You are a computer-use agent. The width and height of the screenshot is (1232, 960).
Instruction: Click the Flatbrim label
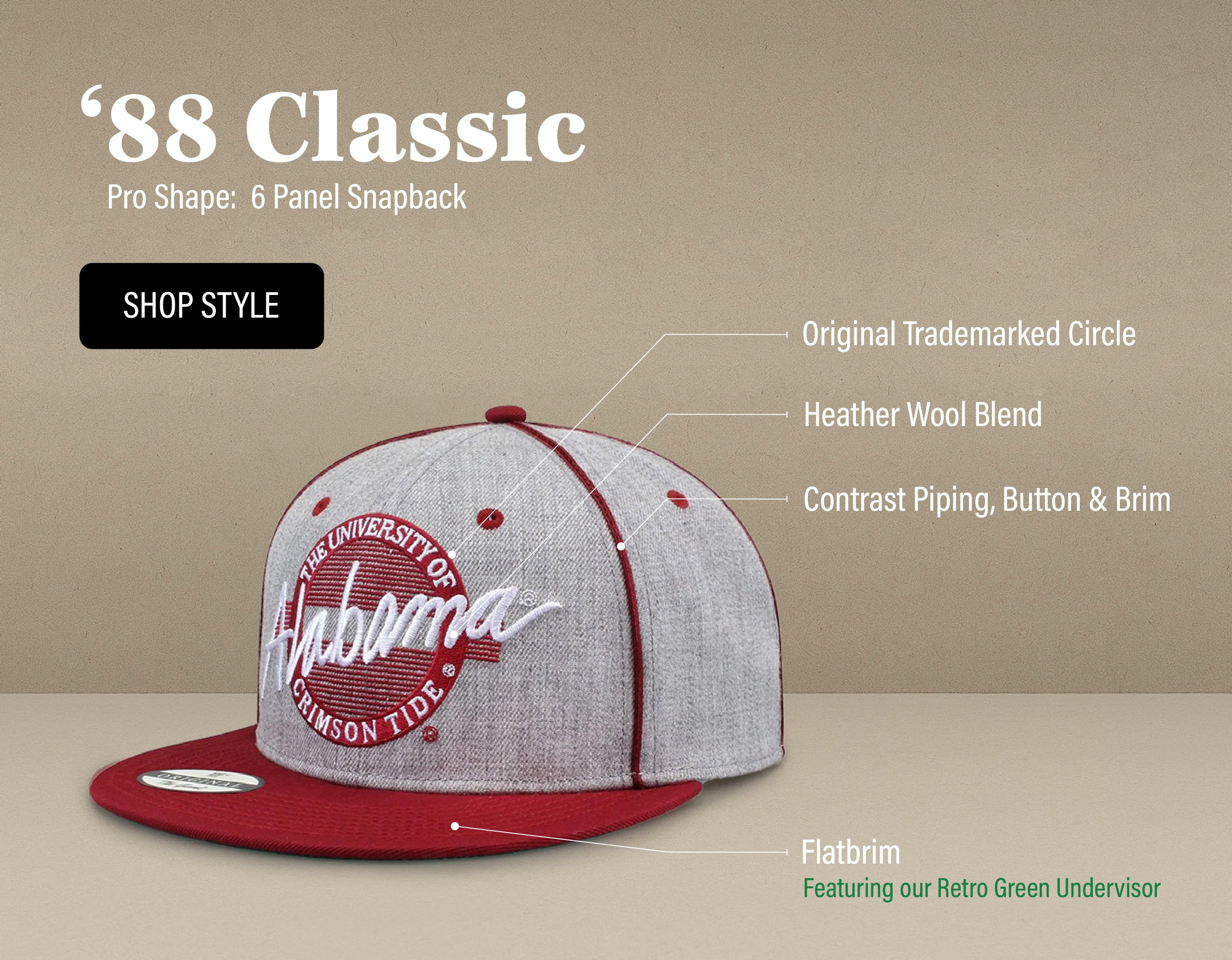pos(850,852)
